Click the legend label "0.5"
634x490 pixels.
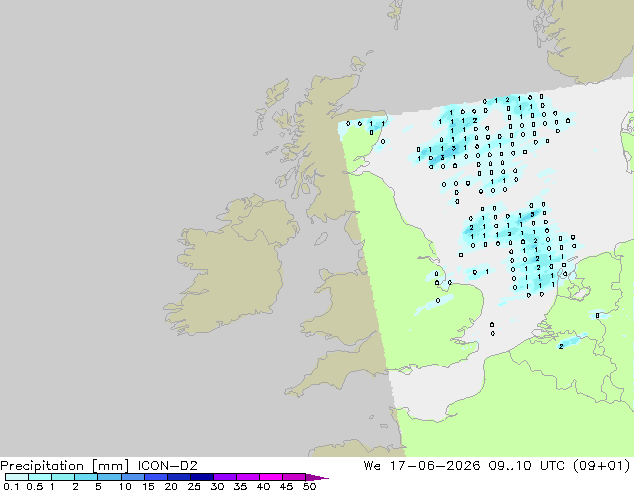pyautogui.click(x=35, y=486)
